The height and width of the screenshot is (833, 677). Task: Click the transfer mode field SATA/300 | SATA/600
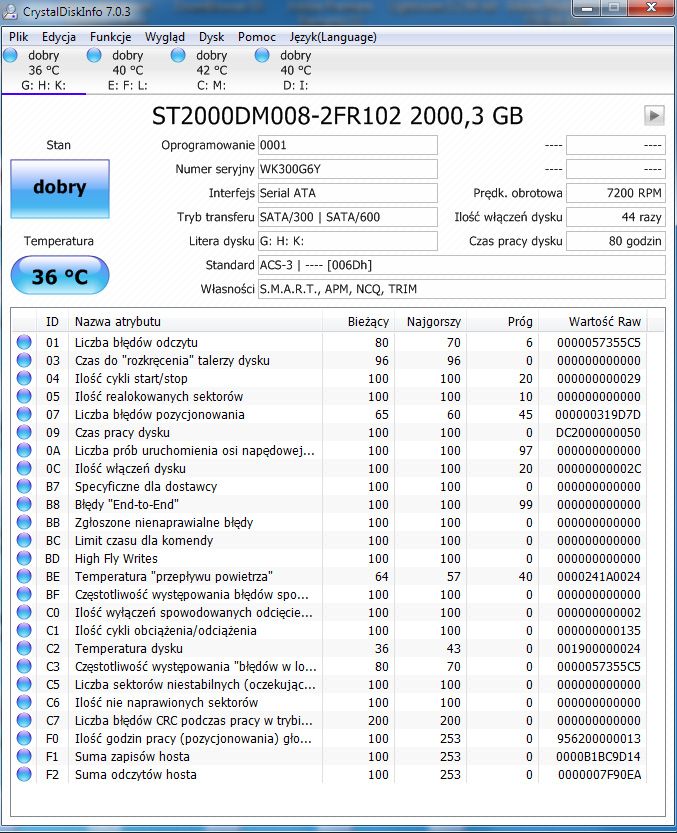pyautogui.click(x=348, y=217)
